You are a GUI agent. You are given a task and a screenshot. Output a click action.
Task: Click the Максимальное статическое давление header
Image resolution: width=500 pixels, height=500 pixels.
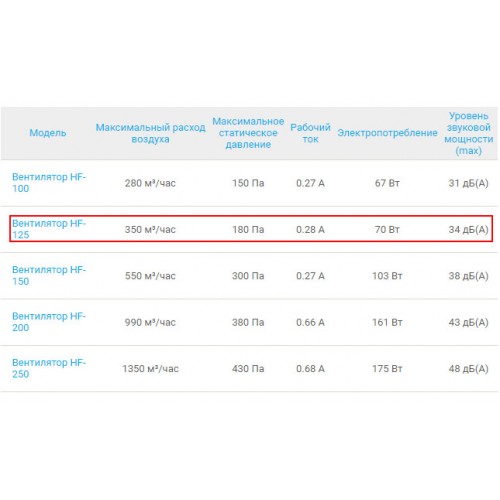tap(248, 133)
